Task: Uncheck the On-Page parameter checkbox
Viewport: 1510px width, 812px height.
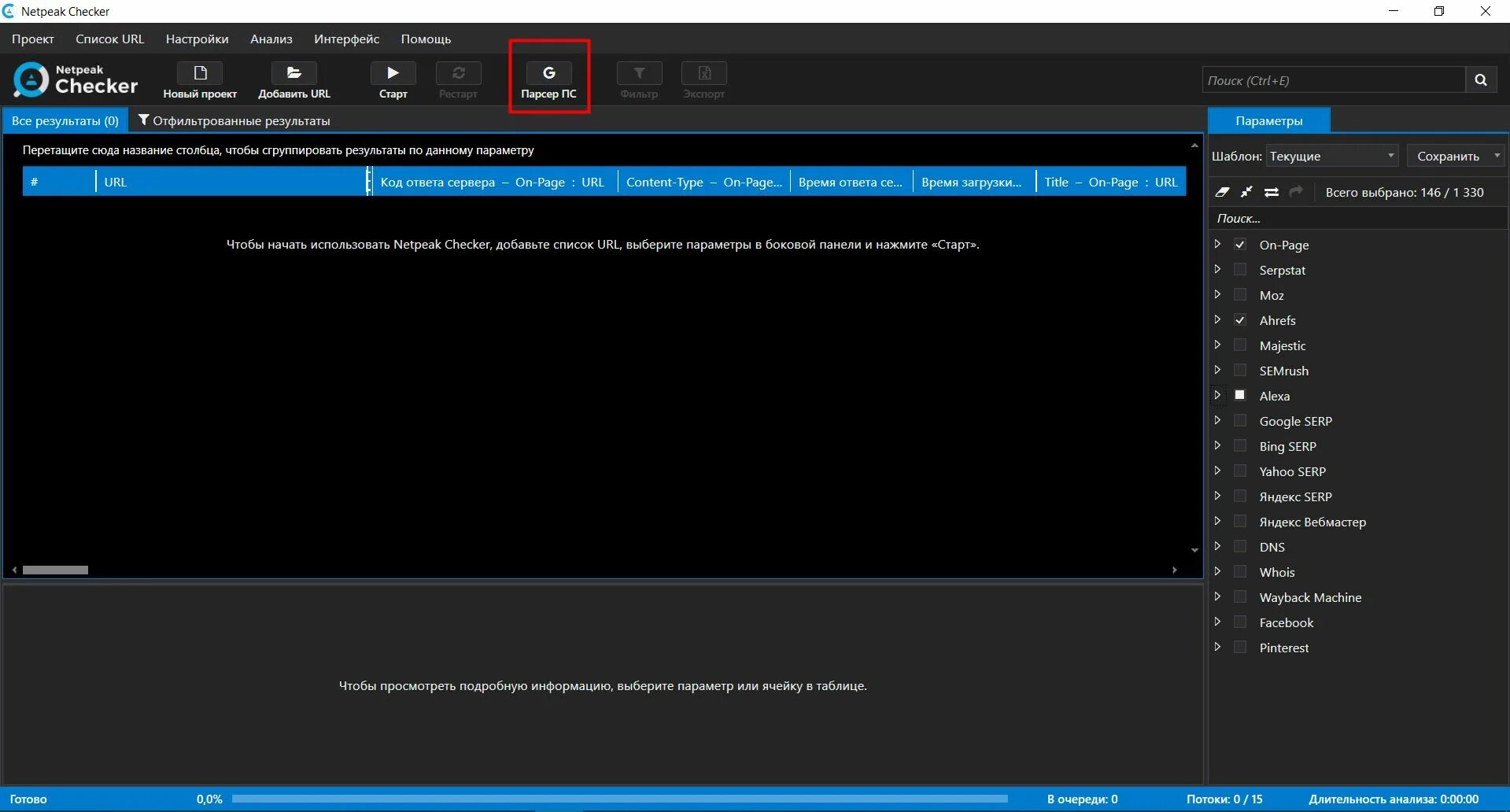Action: 1240,245
